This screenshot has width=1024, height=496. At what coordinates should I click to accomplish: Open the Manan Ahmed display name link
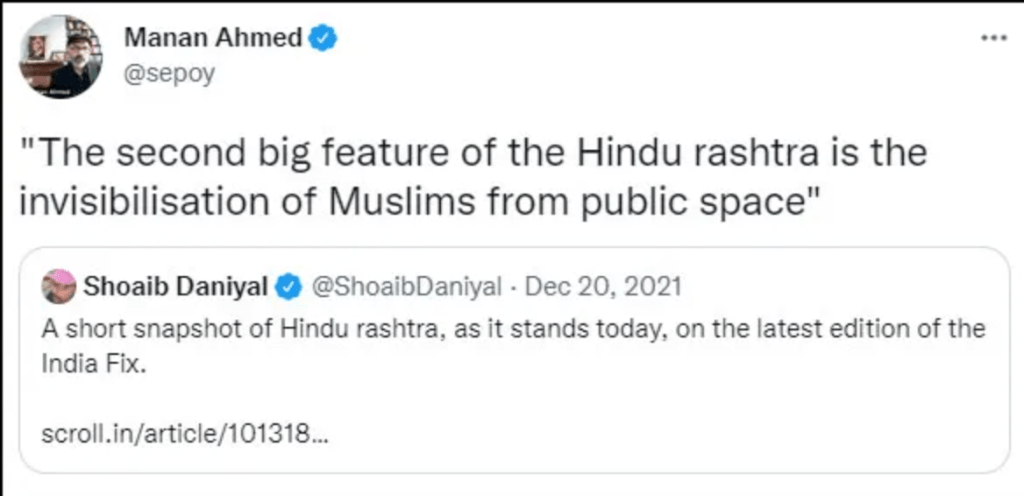[213, 39]
